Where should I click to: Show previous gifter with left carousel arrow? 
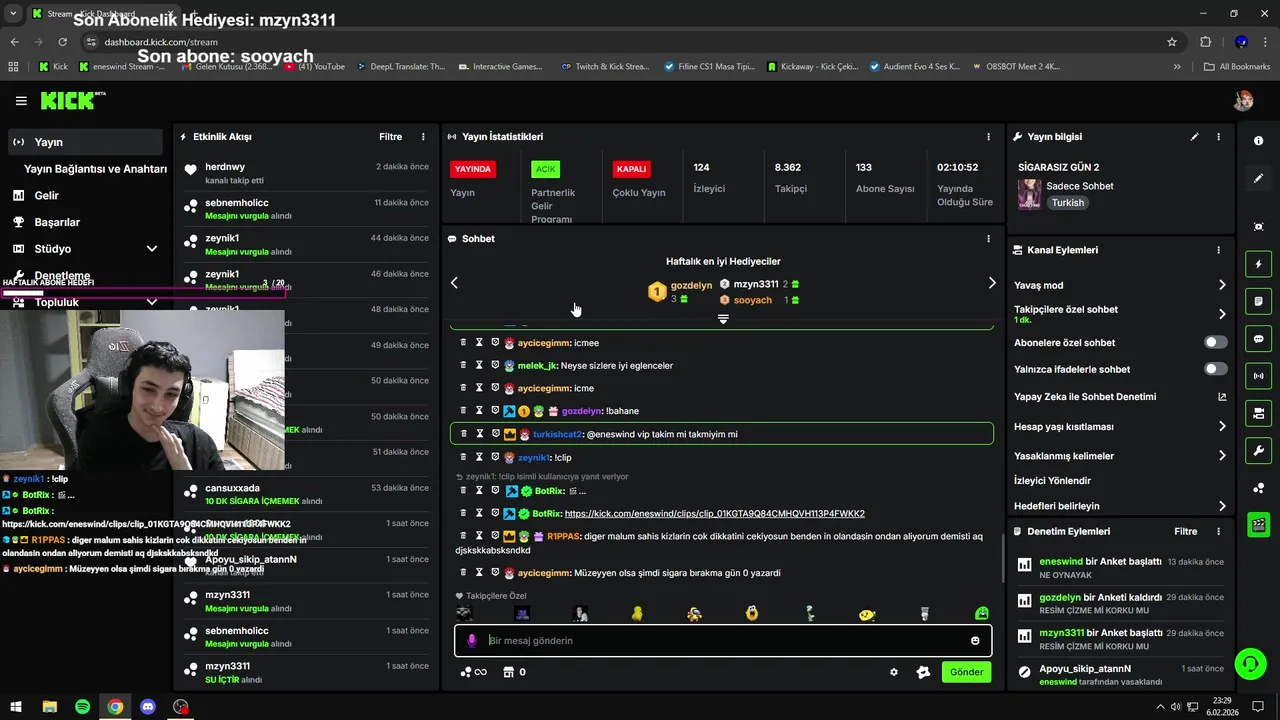pos(454,283)
